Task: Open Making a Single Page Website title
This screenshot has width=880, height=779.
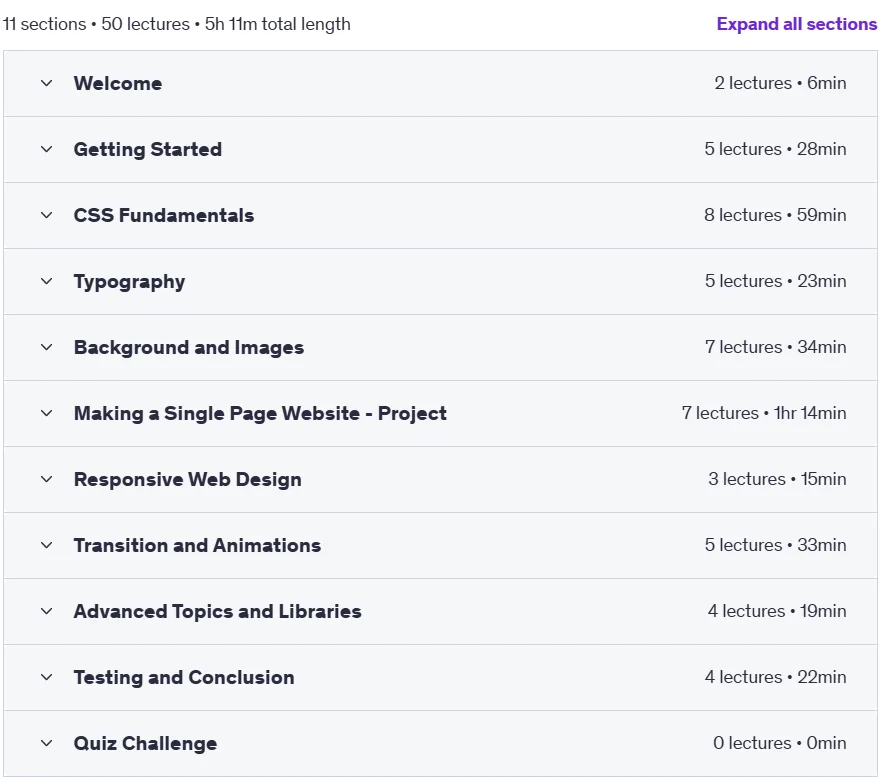Action: click(260, 414)
